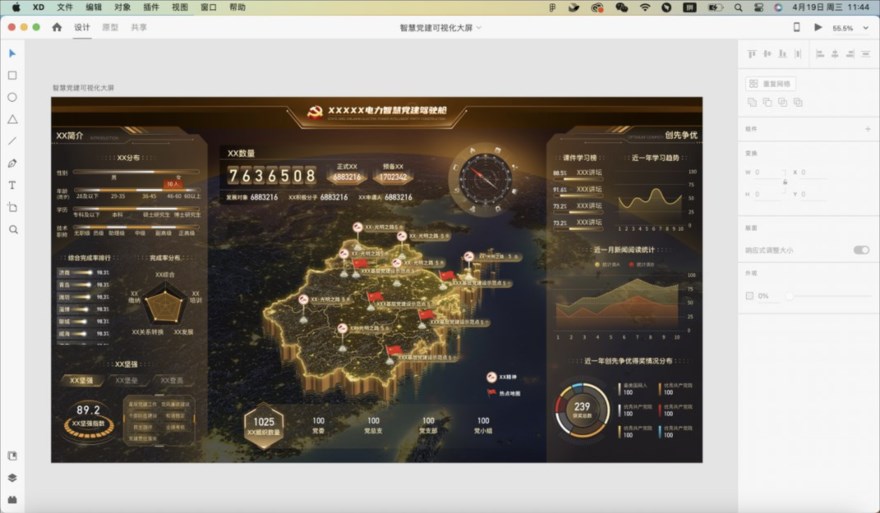The height and width of the screenshot is (513, 880).
Task: Open the 对象 menu
Action: click(122, 7)
